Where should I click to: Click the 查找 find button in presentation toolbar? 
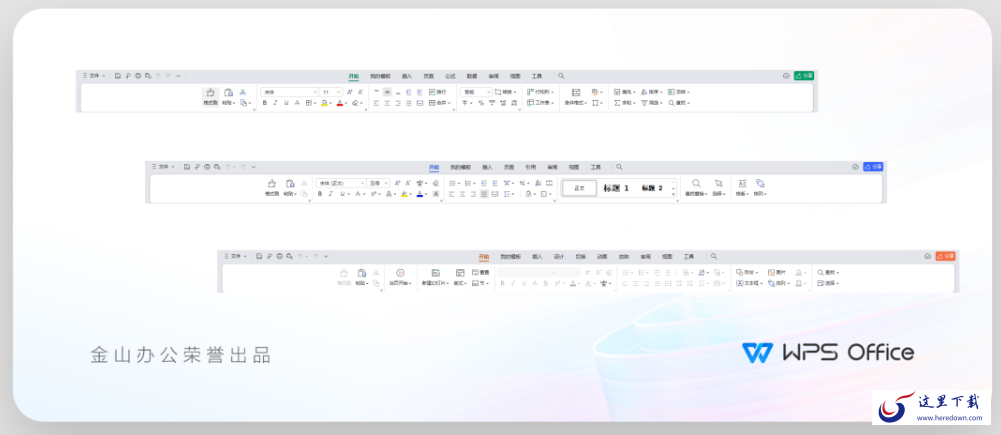tap(829, 272)
